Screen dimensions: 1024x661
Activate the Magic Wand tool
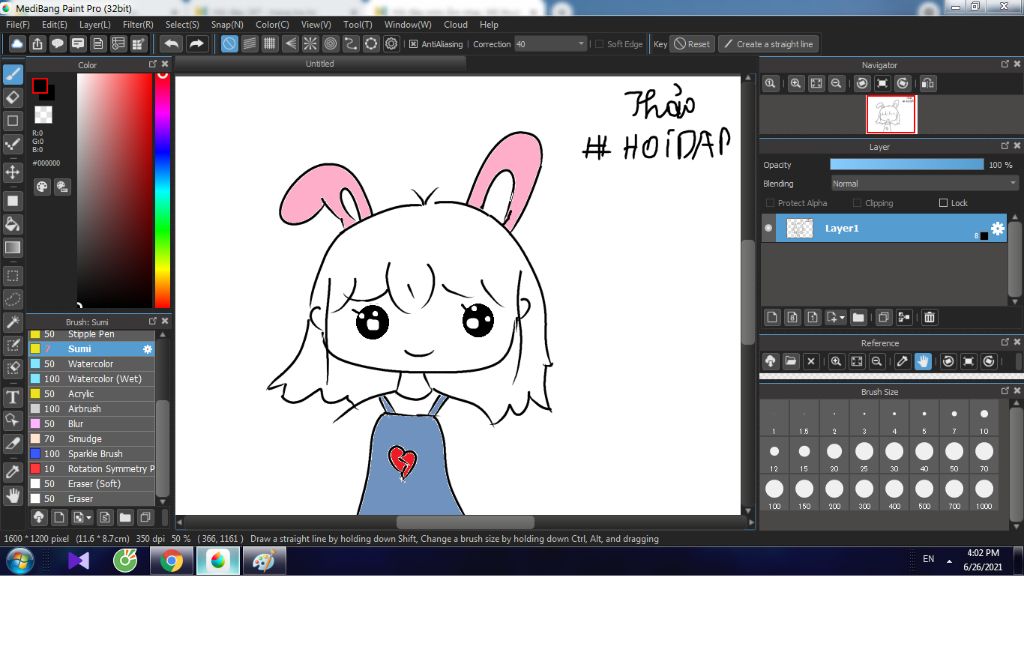12,322
